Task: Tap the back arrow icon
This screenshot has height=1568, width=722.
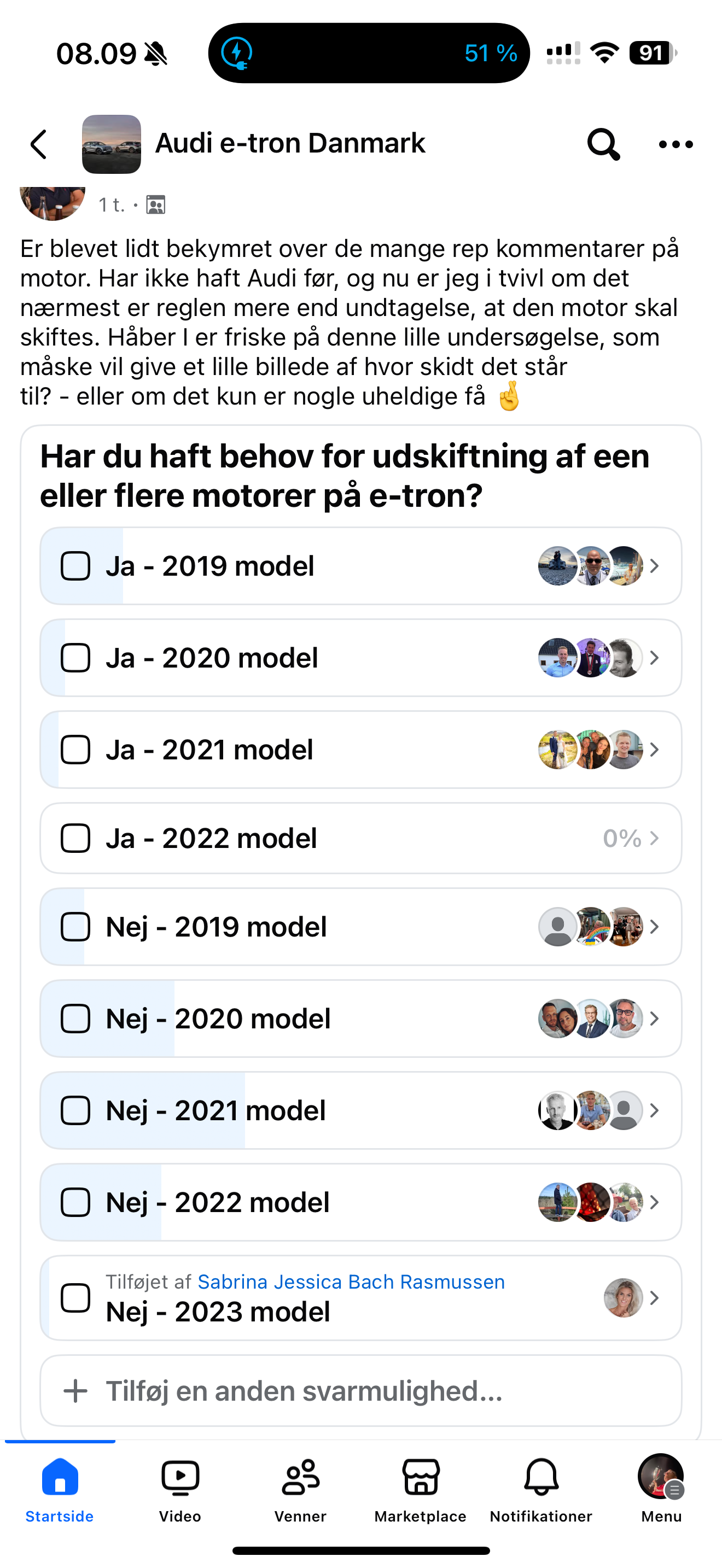Action: coord(39,144)
